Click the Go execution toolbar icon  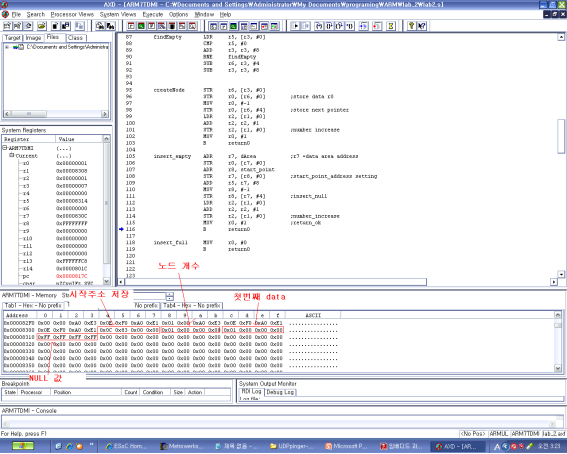pos(295,26)
